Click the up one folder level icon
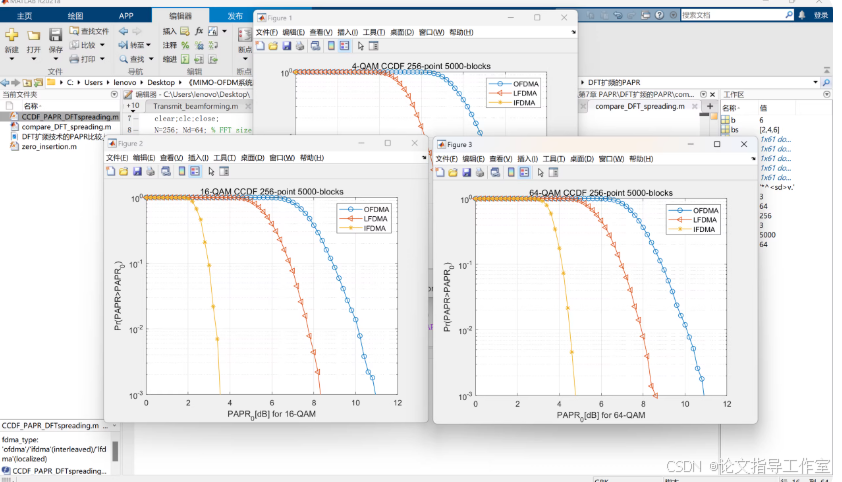This screenshot has height=482, width=842. pyautogui.click(x=27, y=83)
